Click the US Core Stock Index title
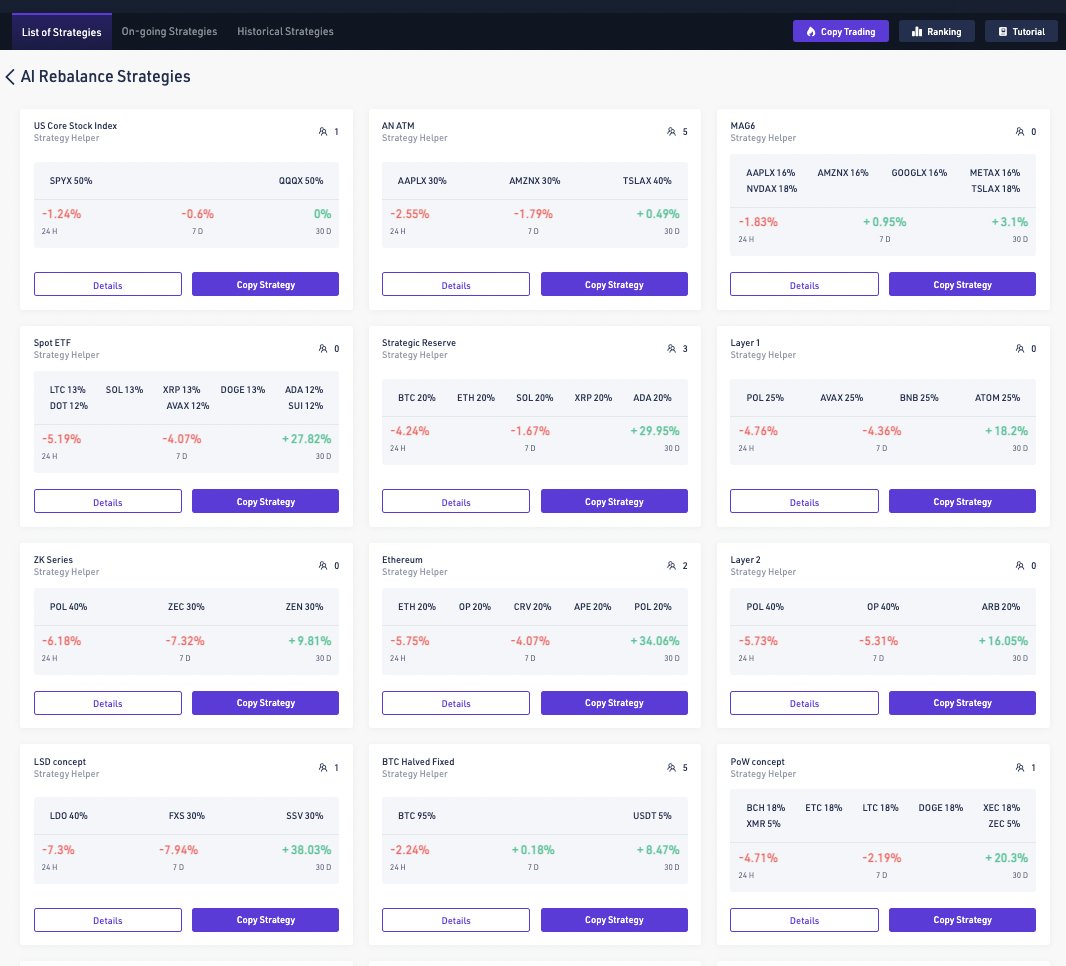 click(x=75, y=126)
